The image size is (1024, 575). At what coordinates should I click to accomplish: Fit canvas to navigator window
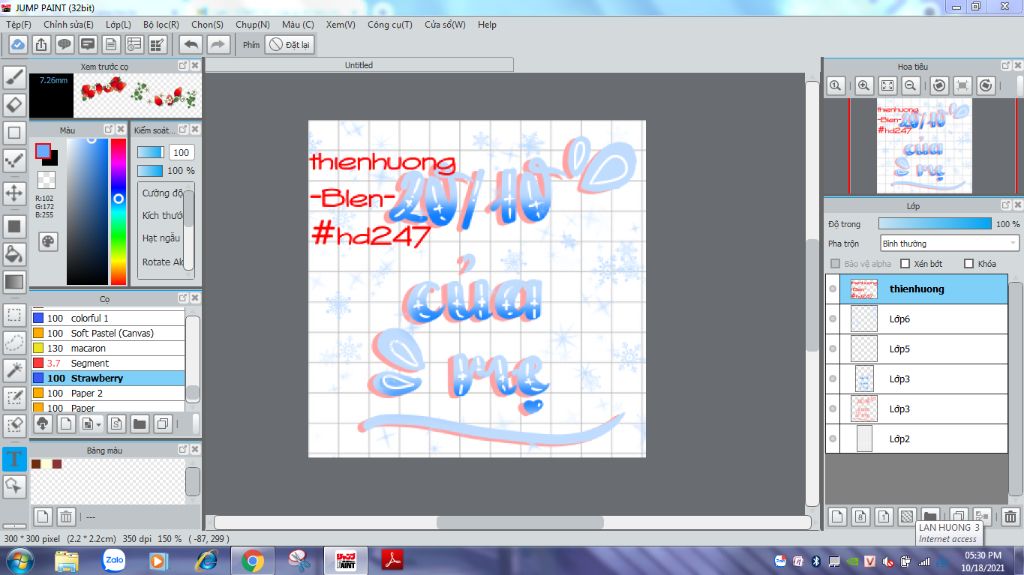point(887,86)
